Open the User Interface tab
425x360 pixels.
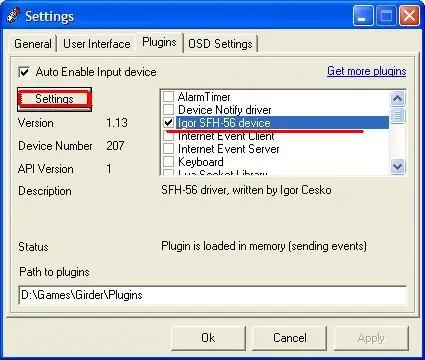96,44
